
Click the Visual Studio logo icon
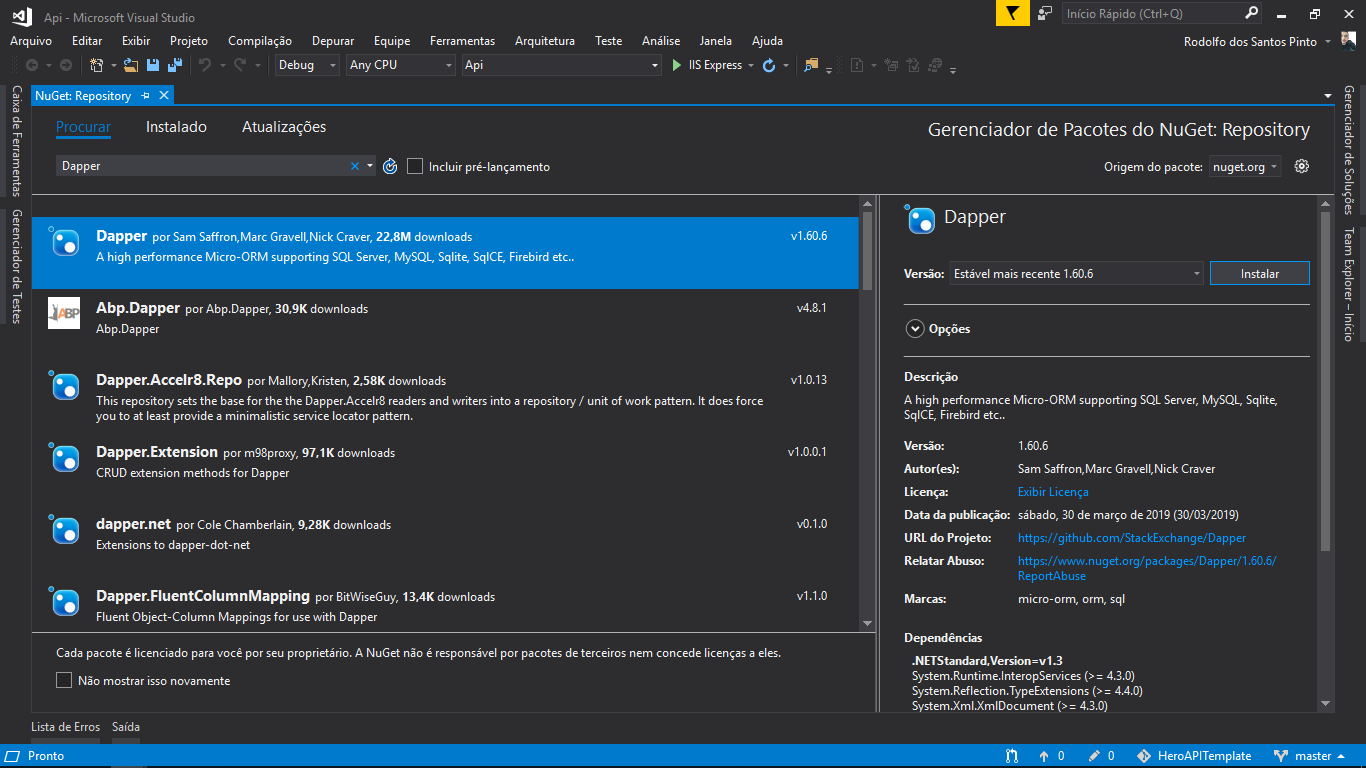[x=22, y=15]
